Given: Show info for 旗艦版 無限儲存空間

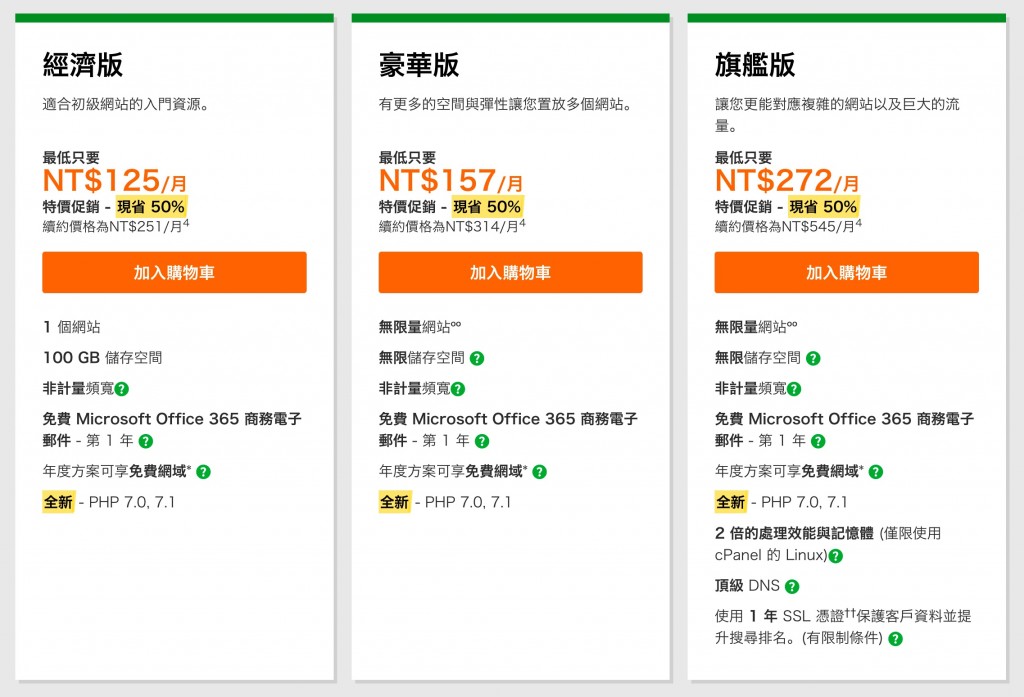Looking at the screenshot, I should point(813,358).
